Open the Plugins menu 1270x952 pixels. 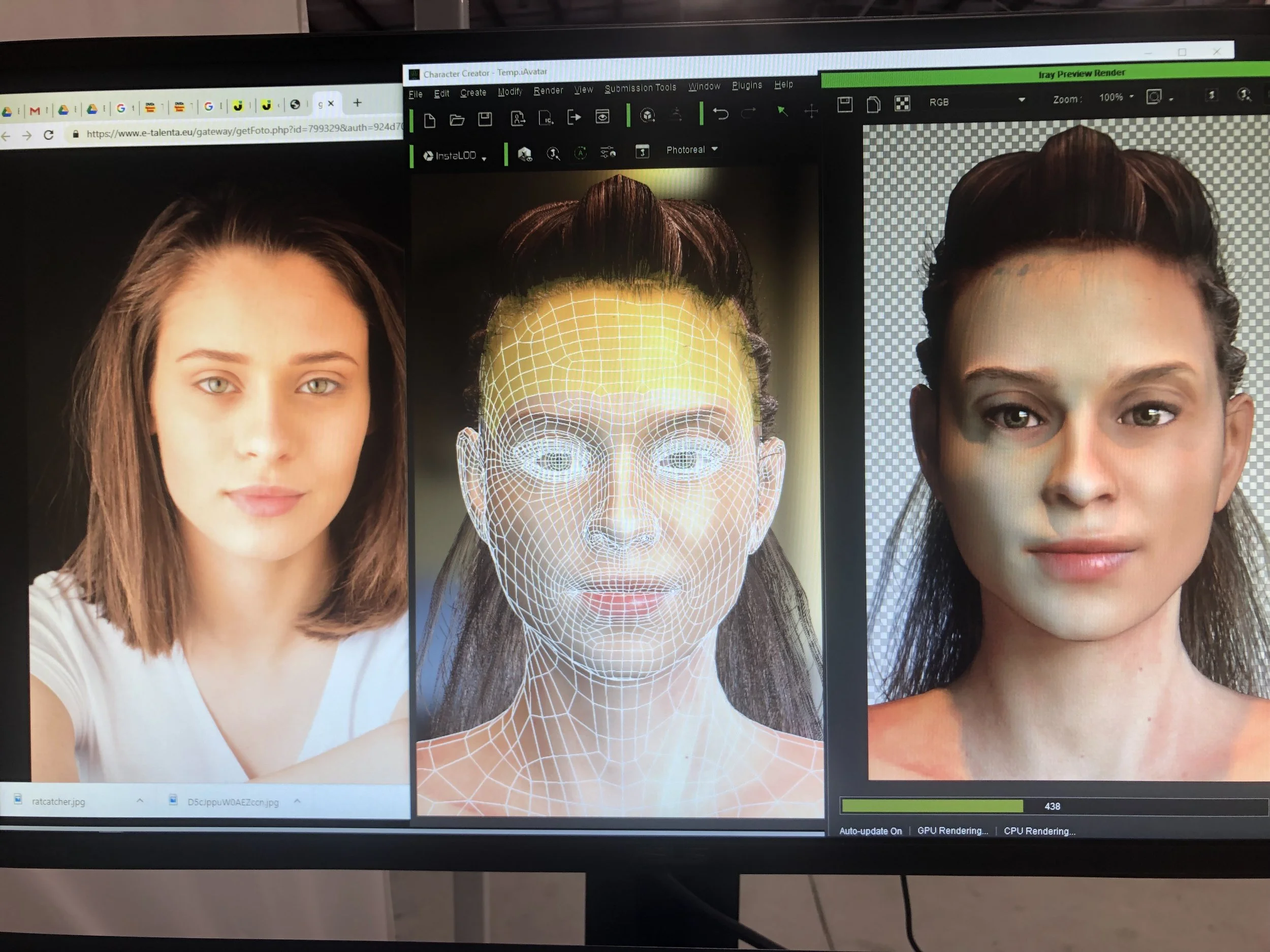coord(746,85)
